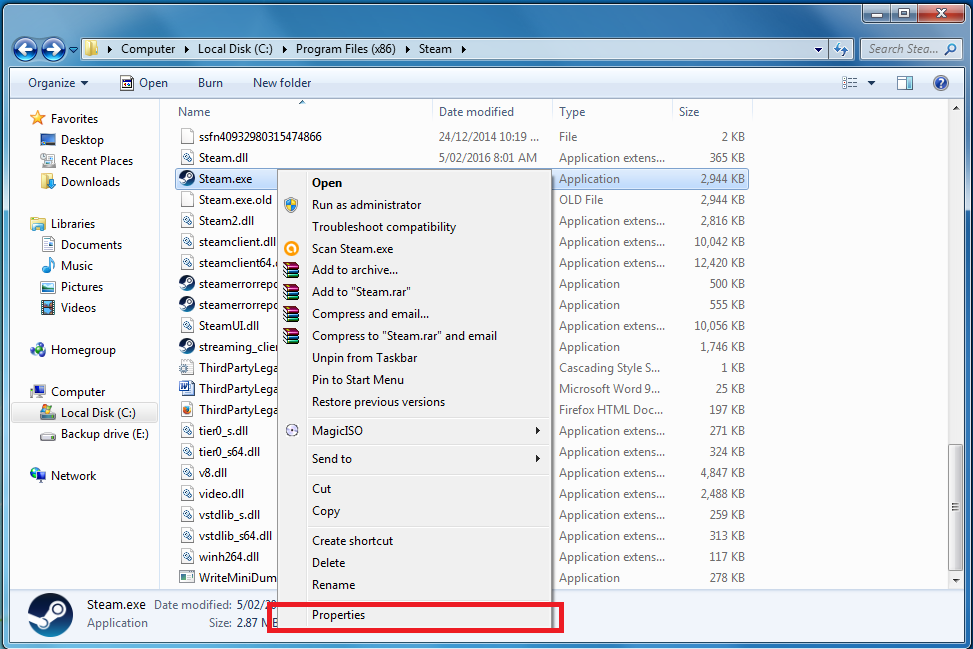Screen dimensions: 973x649
Task: Click the Open toolbar button
Action: tap(144, 83)
